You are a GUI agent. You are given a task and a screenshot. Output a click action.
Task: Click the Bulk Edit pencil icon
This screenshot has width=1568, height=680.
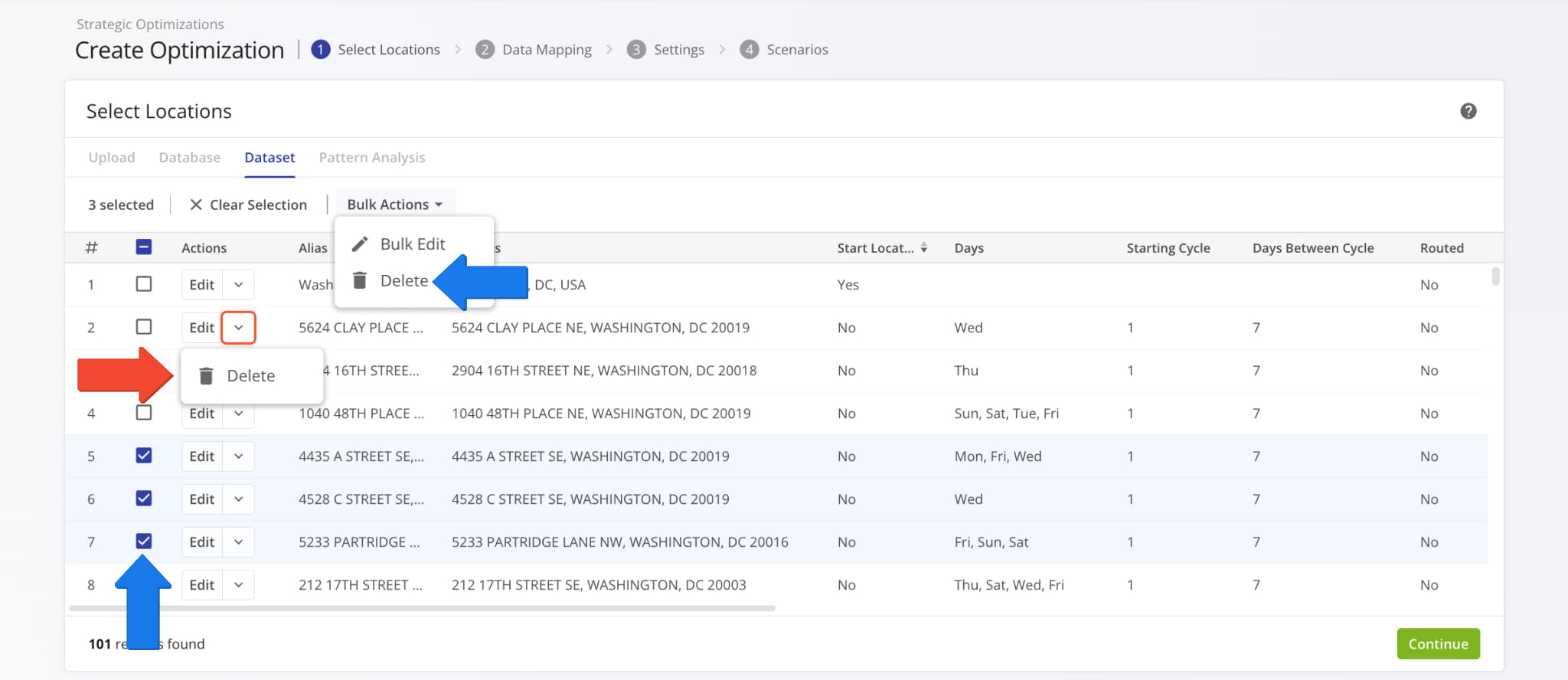pyautogui.click(x=360, y=244)
